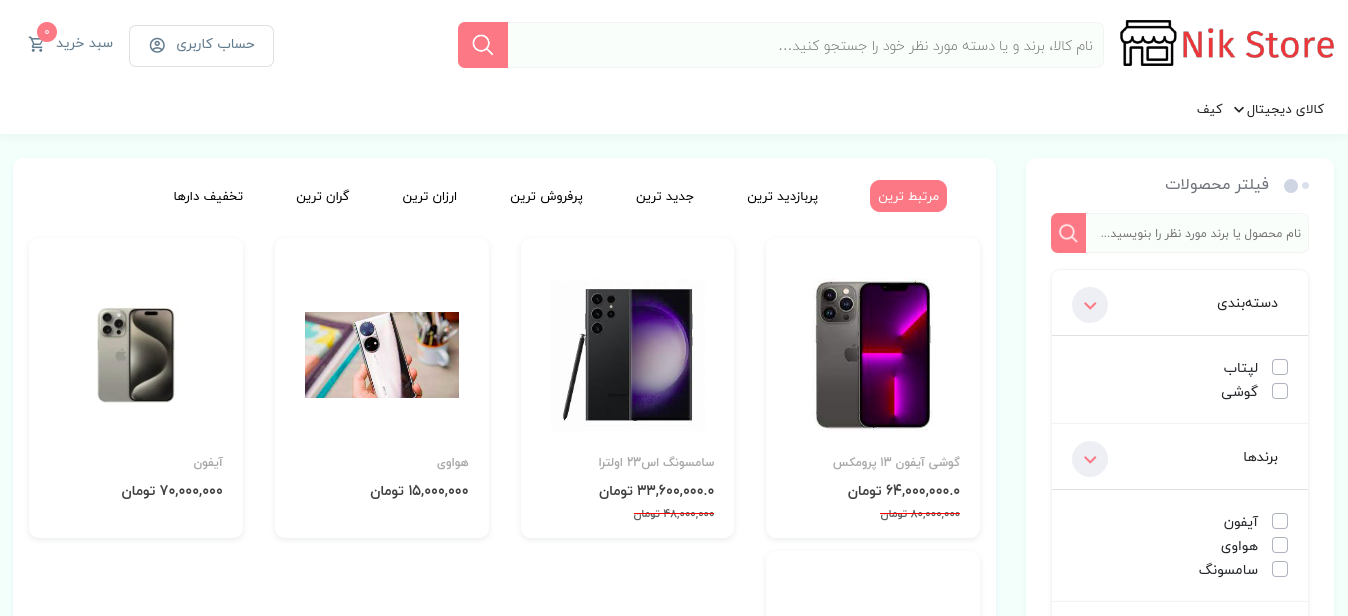Collapse the دسته‌بندی section with chevron

(1090, 304)
